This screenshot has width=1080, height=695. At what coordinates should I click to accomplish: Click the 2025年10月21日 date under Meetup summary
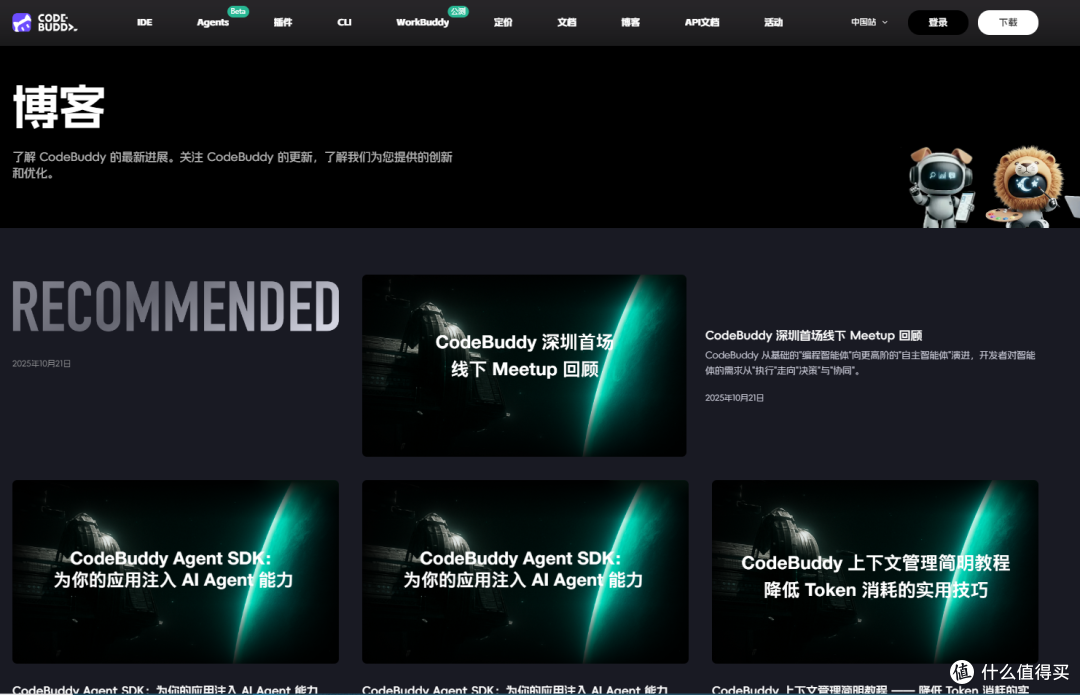(734, 398)
